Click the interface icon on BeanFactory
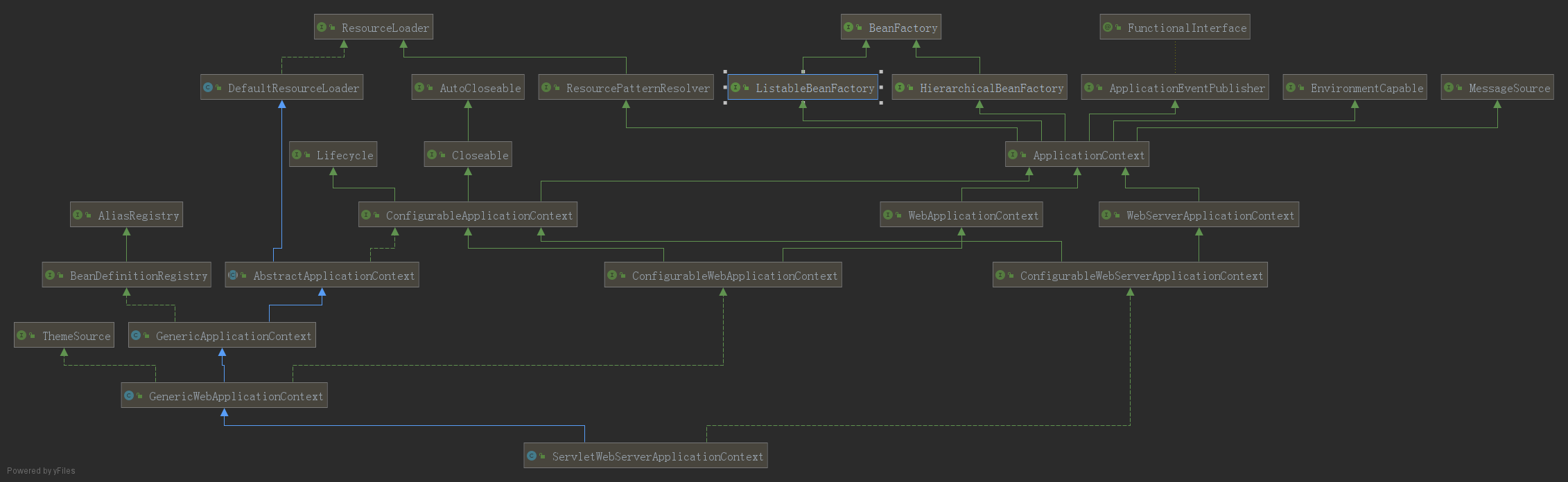Screen dimensions: 1568x482 click(x=848, y=27)
